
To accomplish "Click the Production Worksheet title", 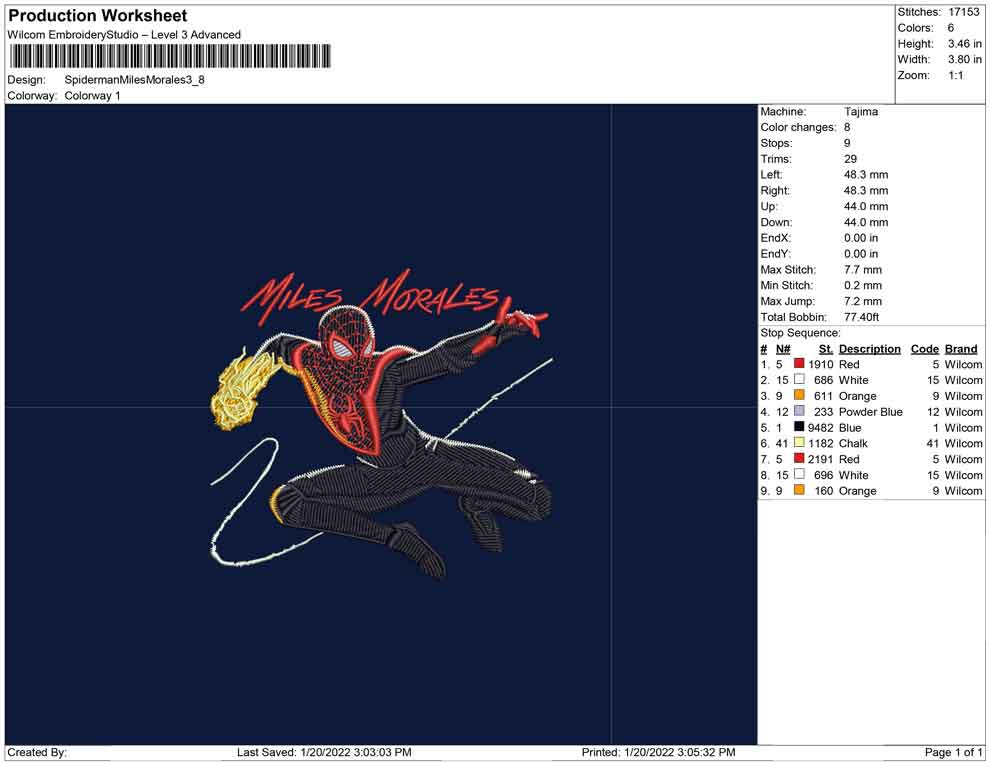I will 97,16.
